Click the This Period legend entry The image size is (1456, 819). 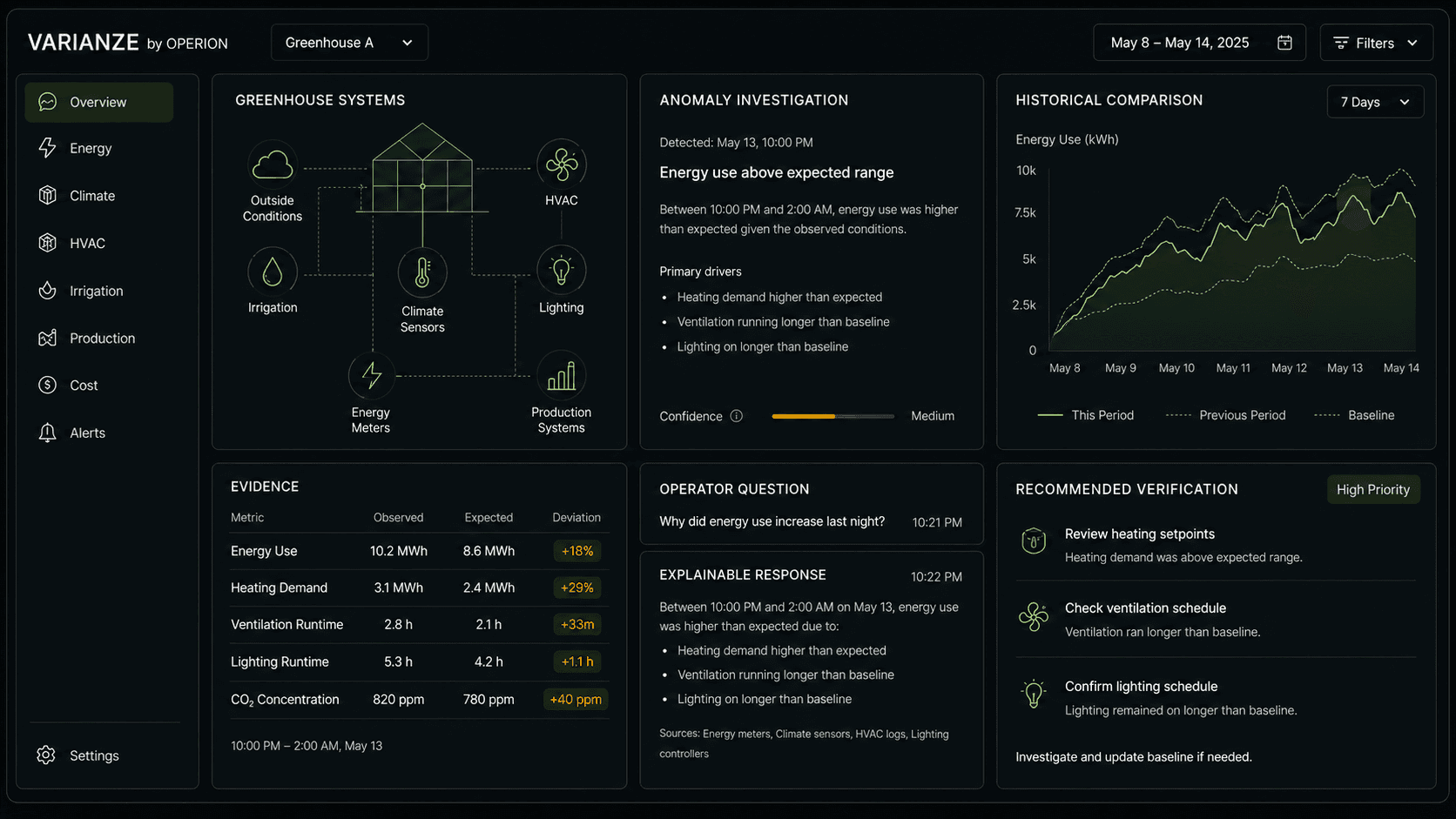point(1086,415)
